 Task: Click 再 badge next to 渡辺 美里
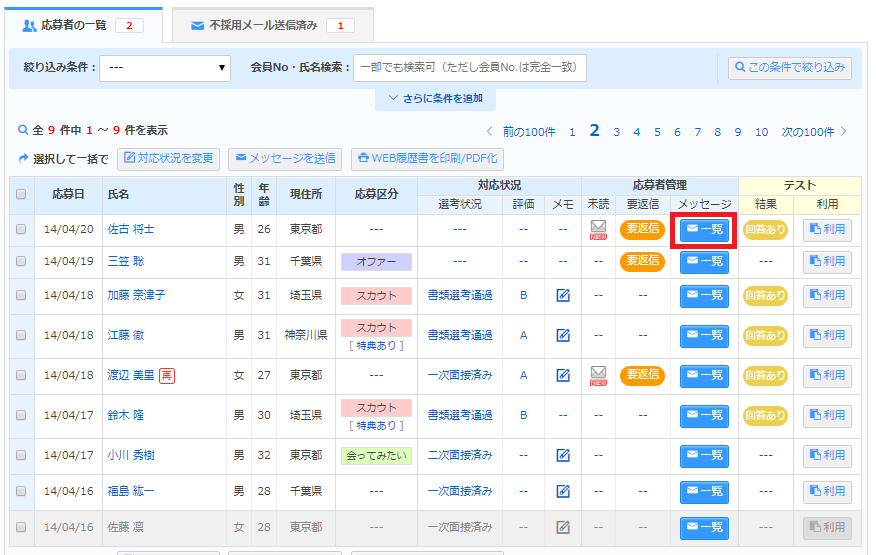click(167, 376)
